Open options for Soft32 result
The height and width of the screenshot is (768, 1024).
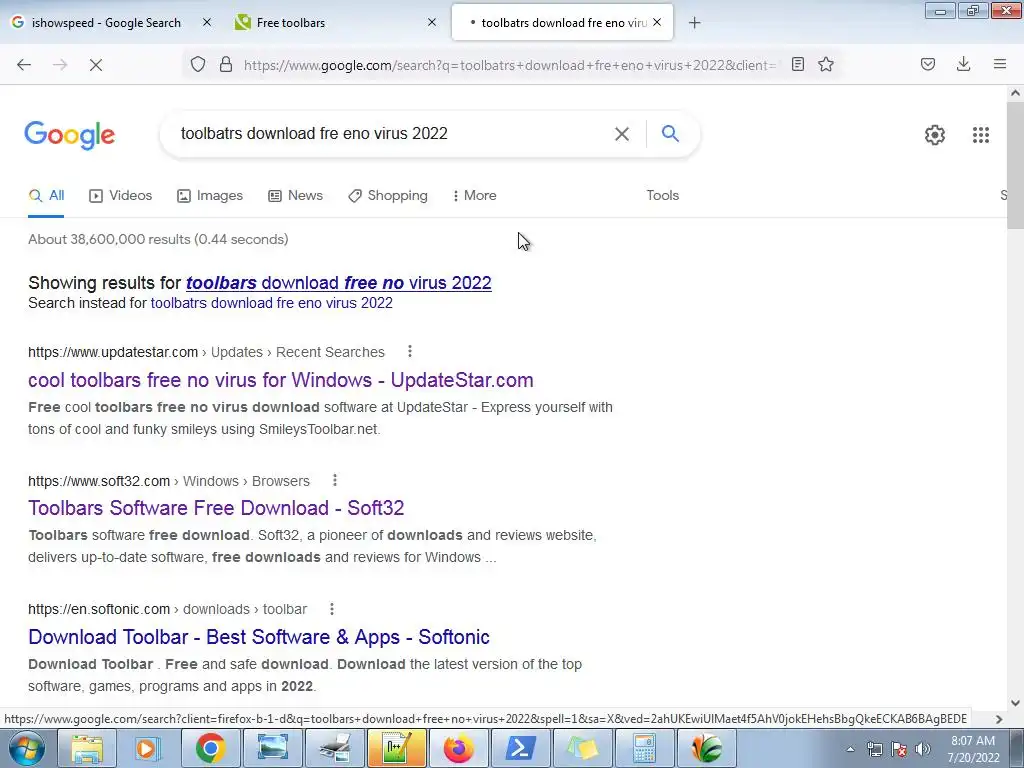(x=335, y=481)
